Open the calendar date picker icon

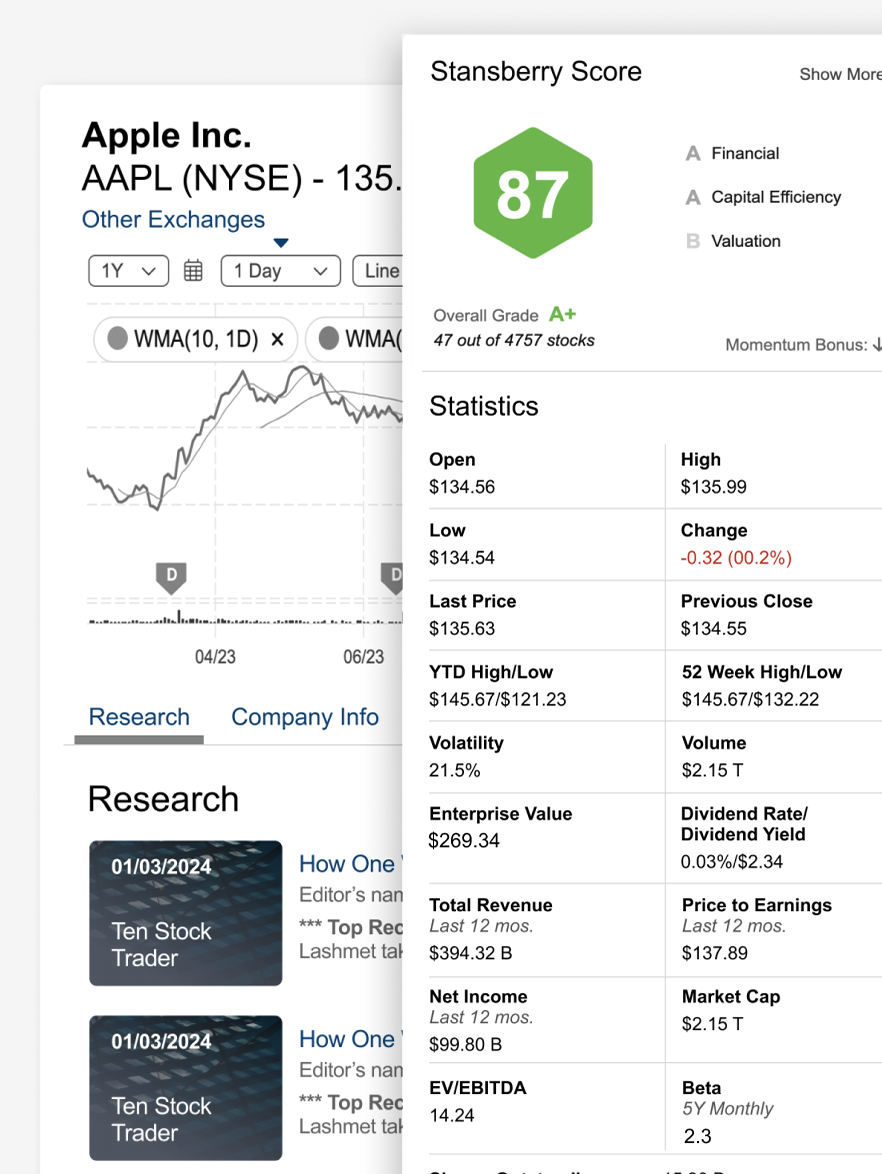(x=193, y=271)
